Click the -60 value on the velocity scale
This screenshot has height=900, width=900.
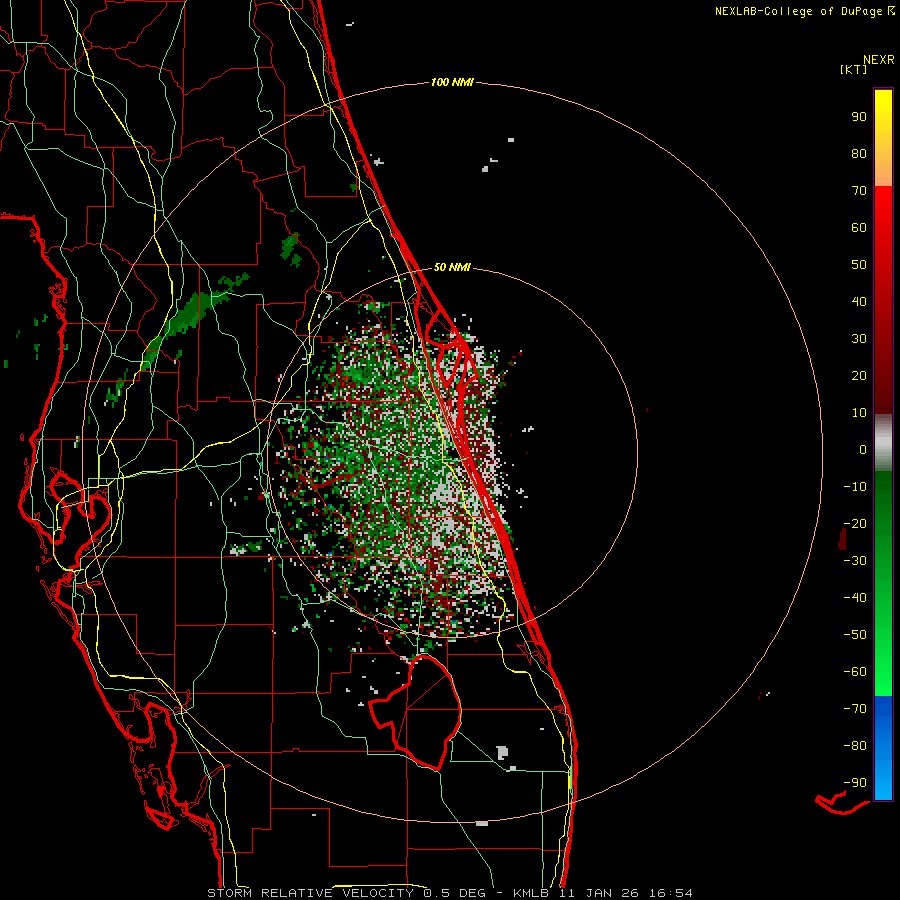click(855, 672)
